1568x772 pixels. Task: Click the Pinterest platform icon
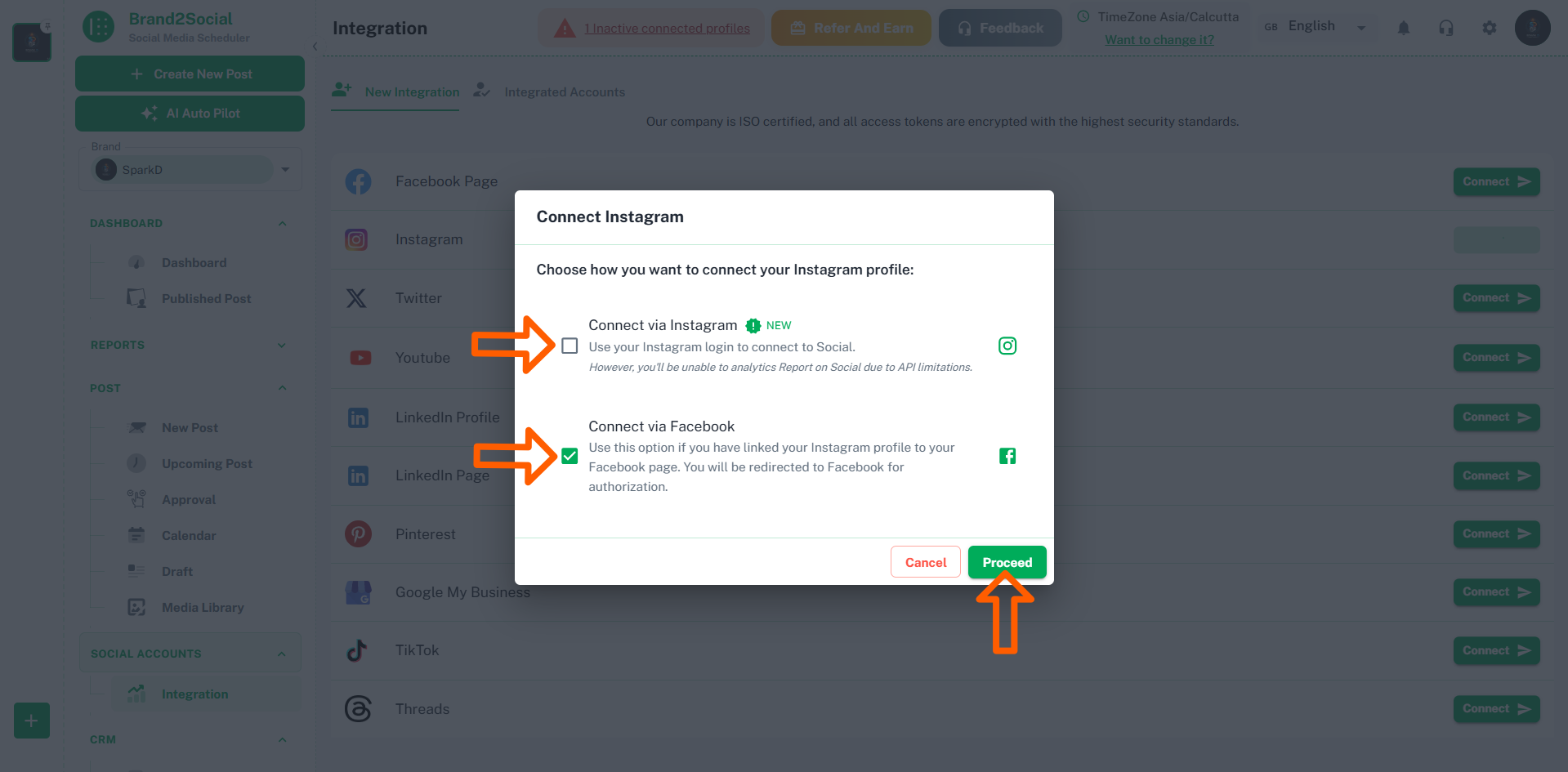[x=358, y=533]
